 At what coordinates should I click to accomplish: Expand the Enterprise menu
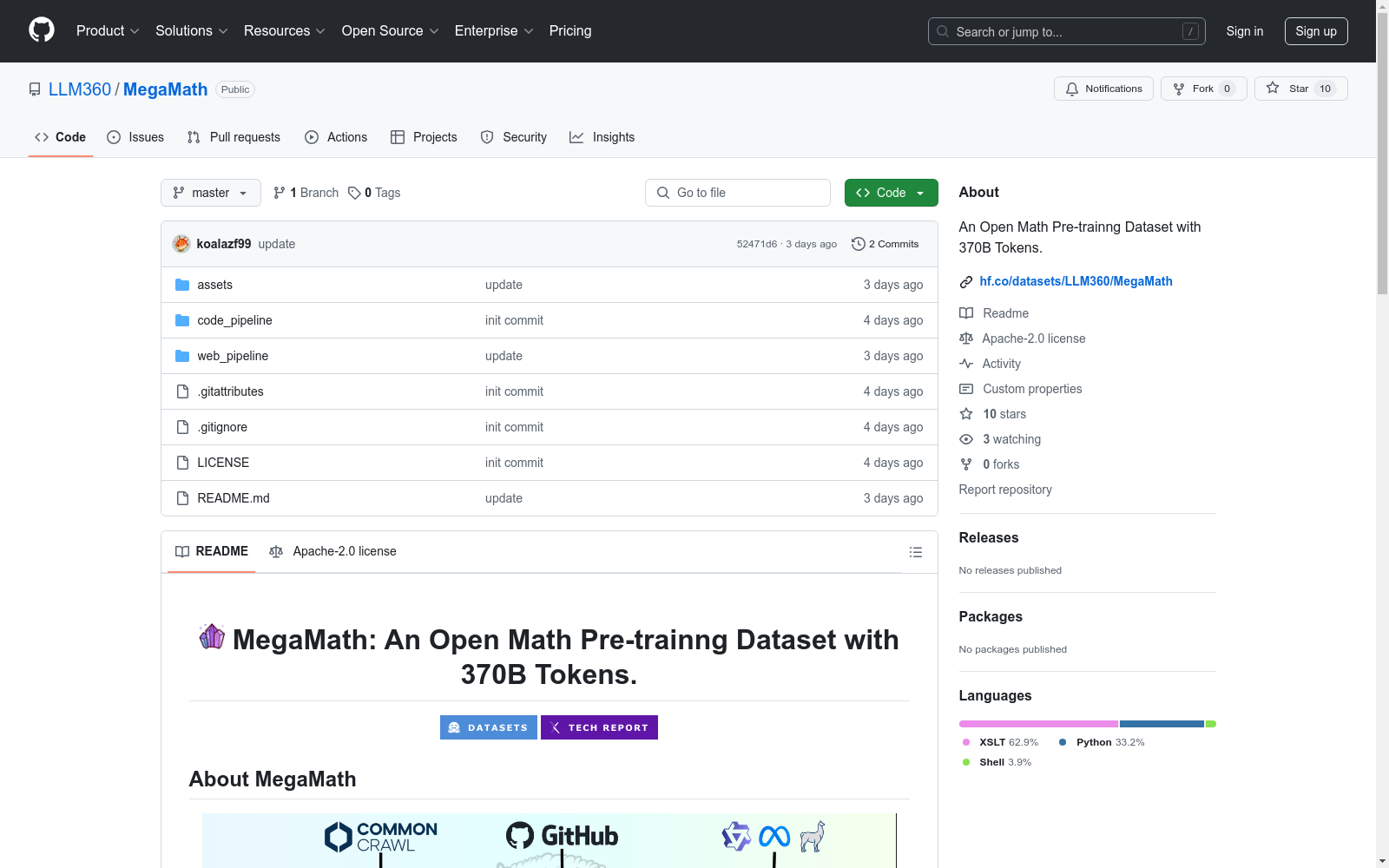[x=494, y=30]
